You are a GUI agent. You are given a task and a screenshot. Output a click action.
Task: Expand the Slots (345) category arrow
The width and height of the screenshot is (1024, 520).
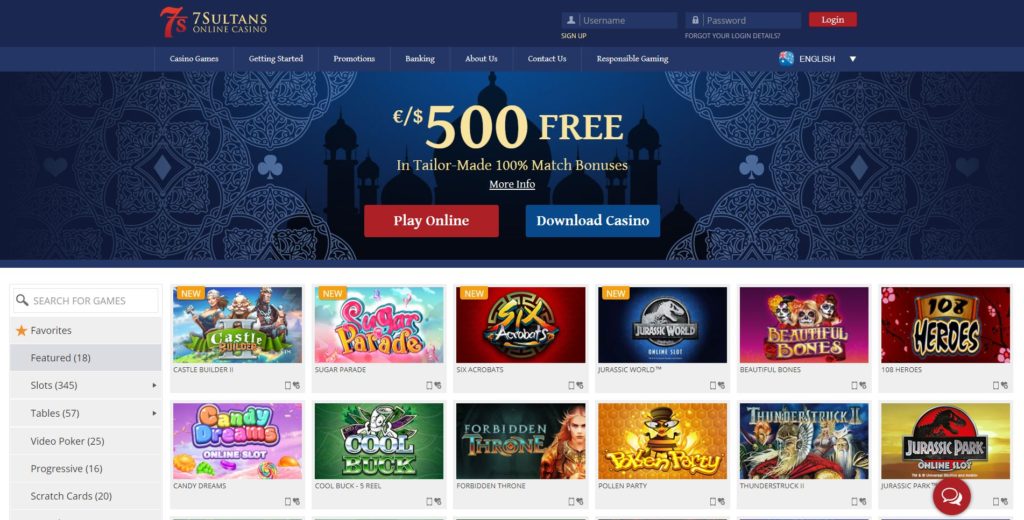point(154,385)
